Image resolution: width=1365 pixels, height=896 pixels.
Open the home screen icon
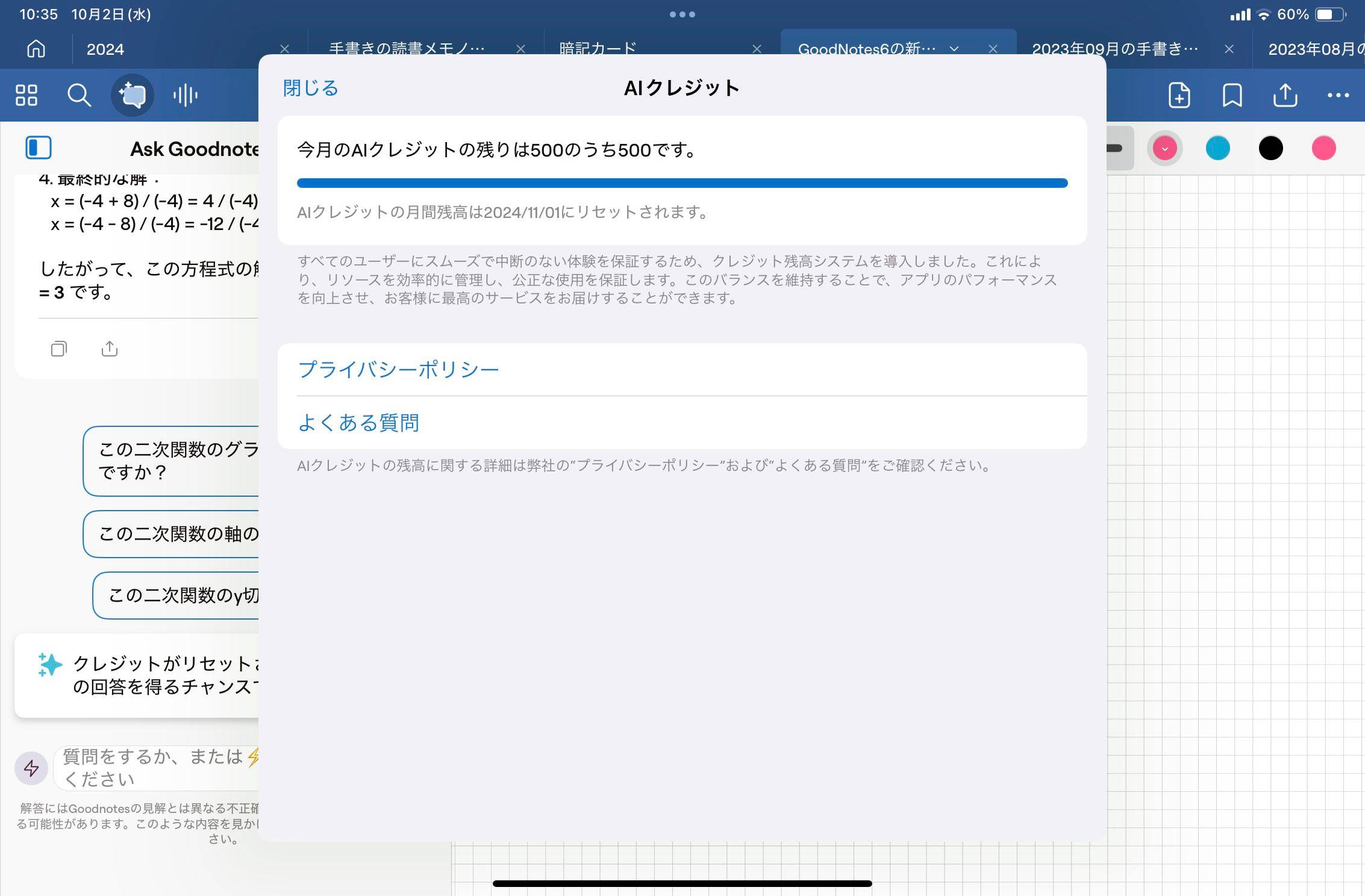pyautogui.click(x=36, y=48)
